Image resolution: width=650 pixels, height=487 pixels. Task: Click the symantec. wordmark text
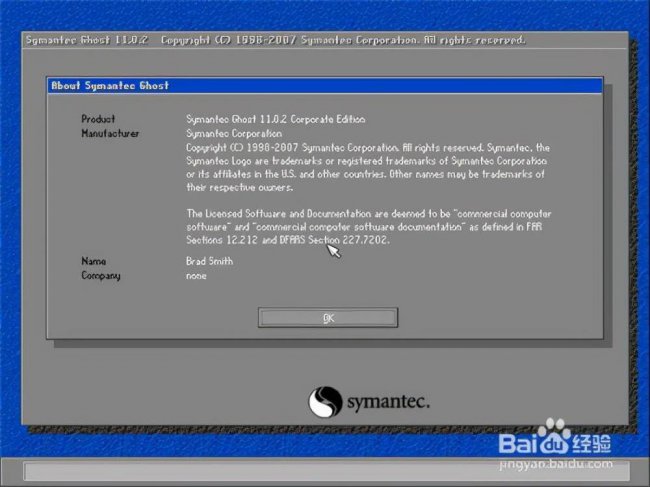[x=388, y=402]
